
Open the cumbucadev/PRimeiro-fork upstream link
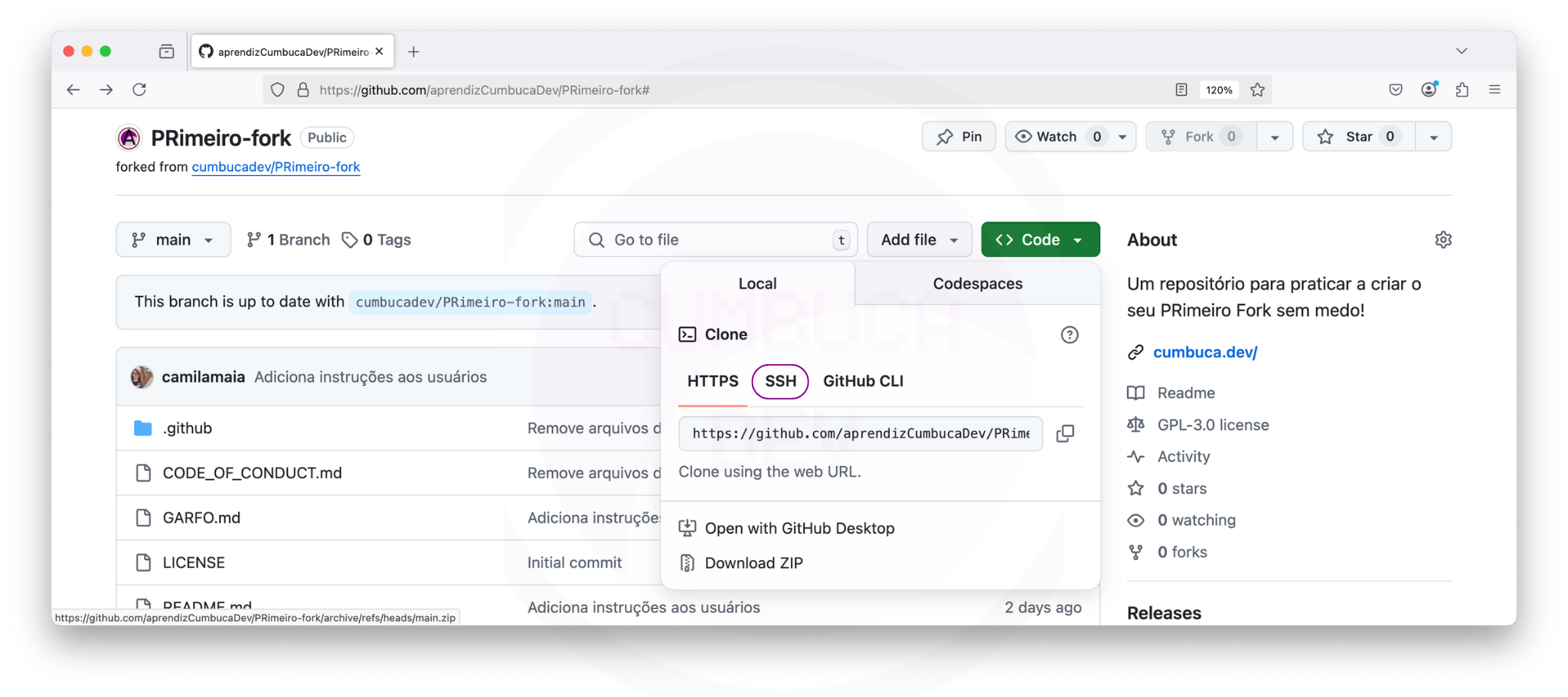276,167
